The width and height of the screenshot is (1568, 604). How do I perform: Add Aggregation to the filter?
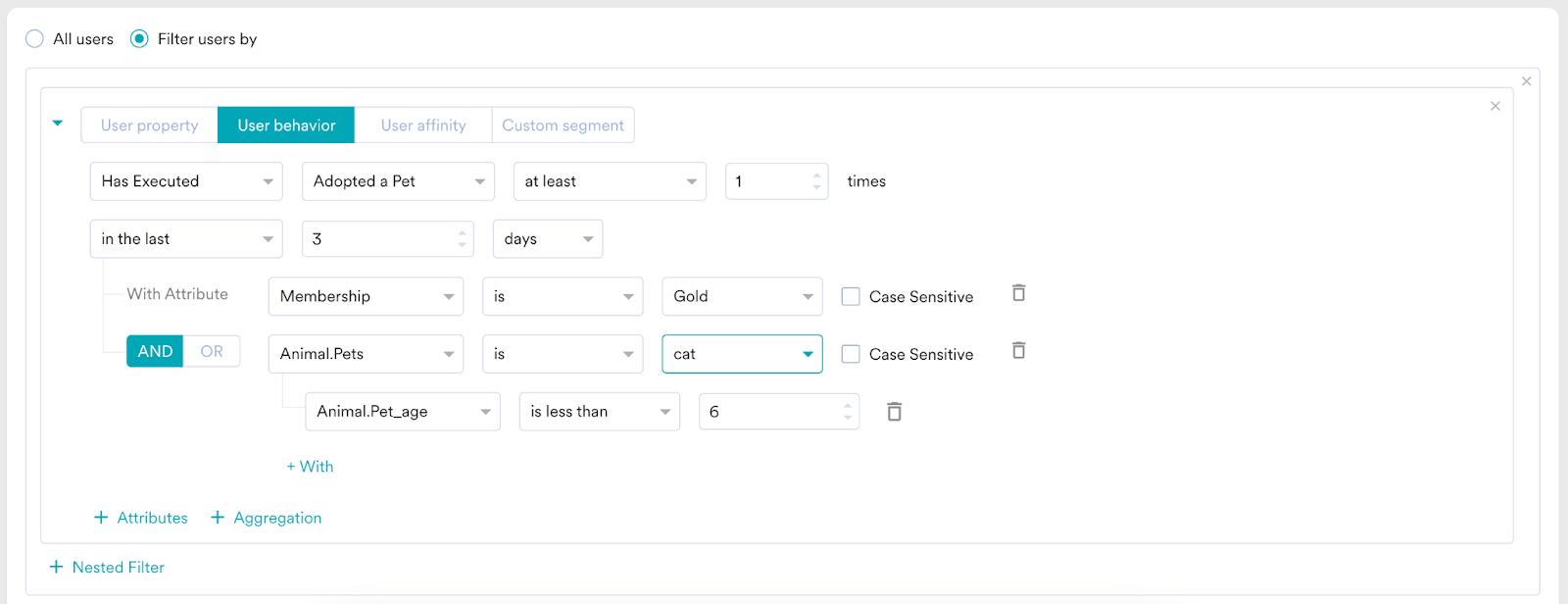(266, 518)
